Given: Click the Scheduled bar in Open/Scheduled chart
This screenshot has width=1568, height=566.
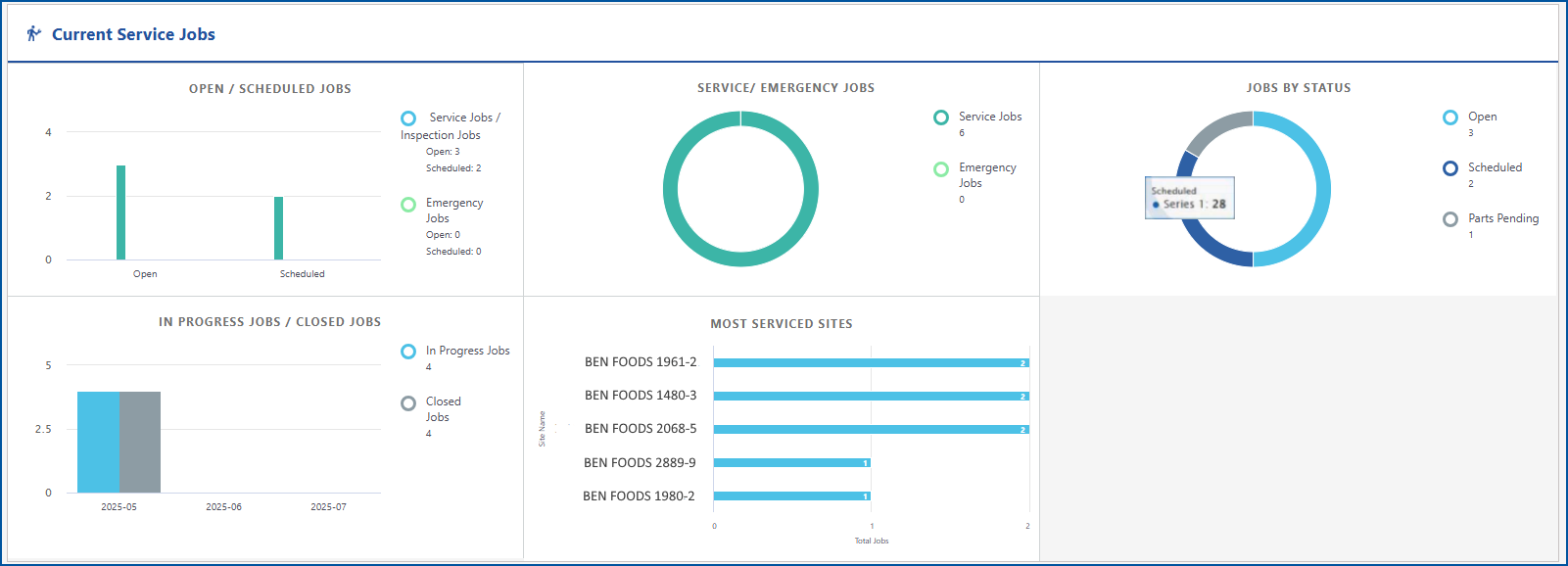Looking at the screenshot, I should click(x=278, y=228).
